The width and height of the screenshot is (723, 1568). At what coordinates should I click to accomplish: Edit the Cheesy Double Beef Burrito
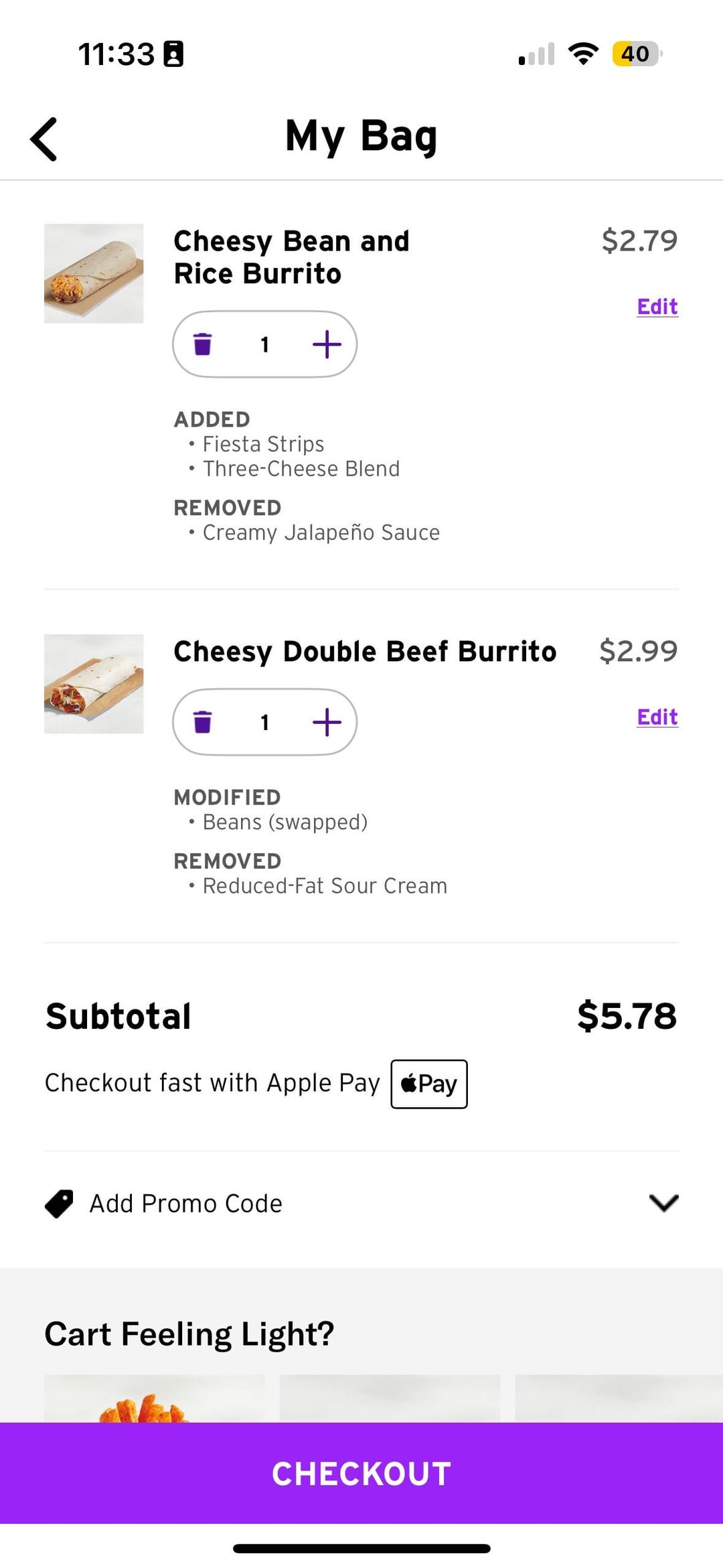[657, 717]
